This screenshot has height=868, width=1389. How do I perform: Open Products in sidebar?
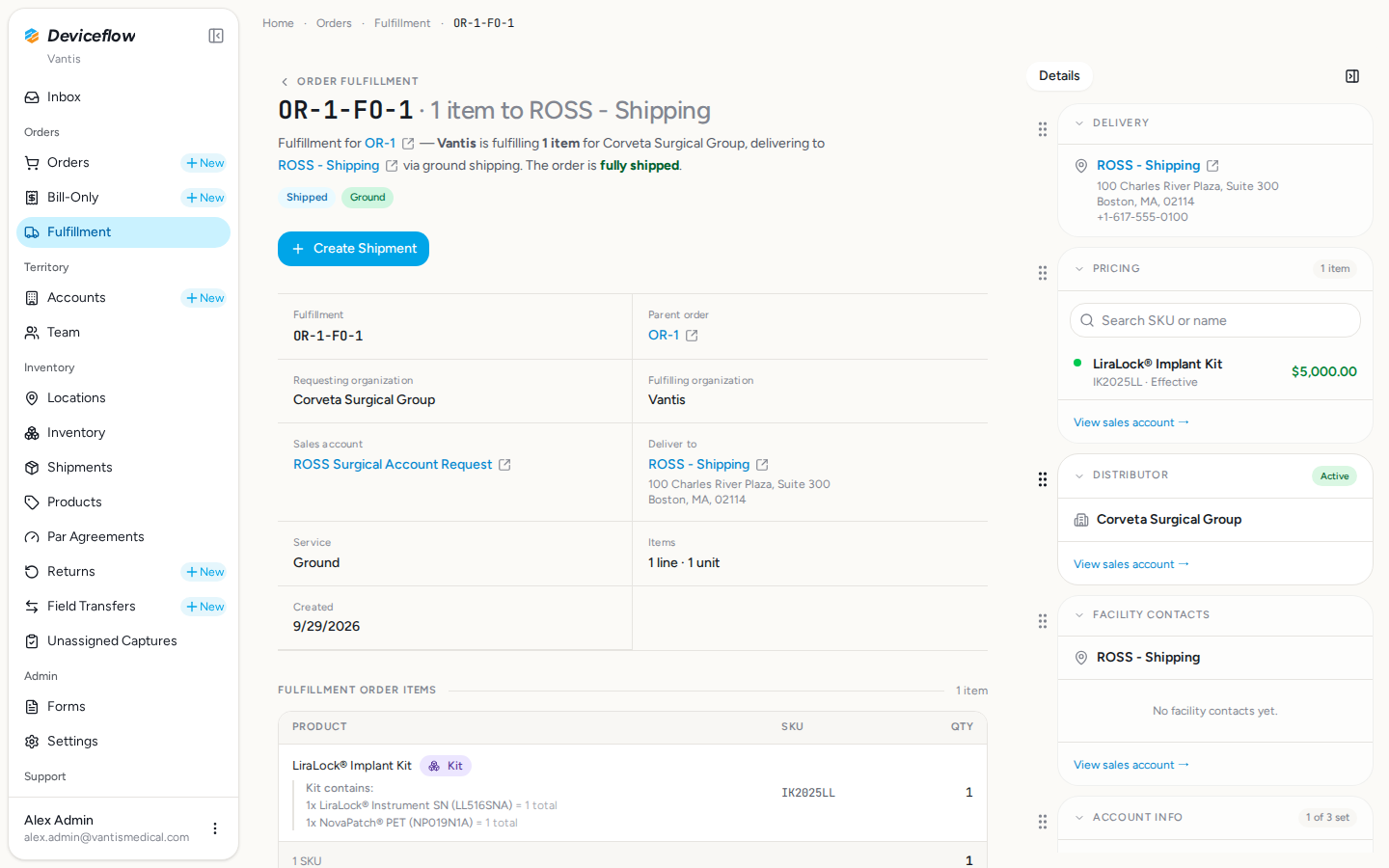click(123, 502)
